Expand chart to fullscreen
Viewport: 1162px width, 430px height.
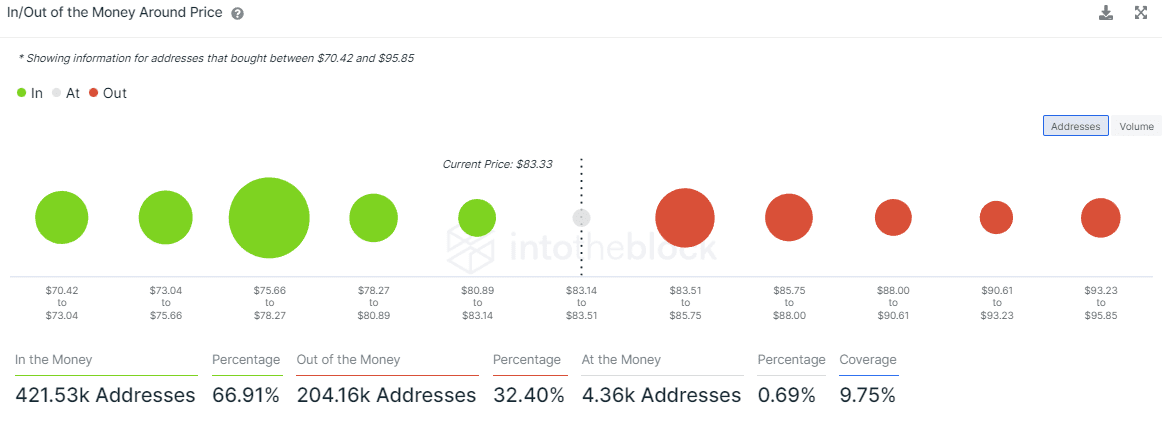(1141, 13)
